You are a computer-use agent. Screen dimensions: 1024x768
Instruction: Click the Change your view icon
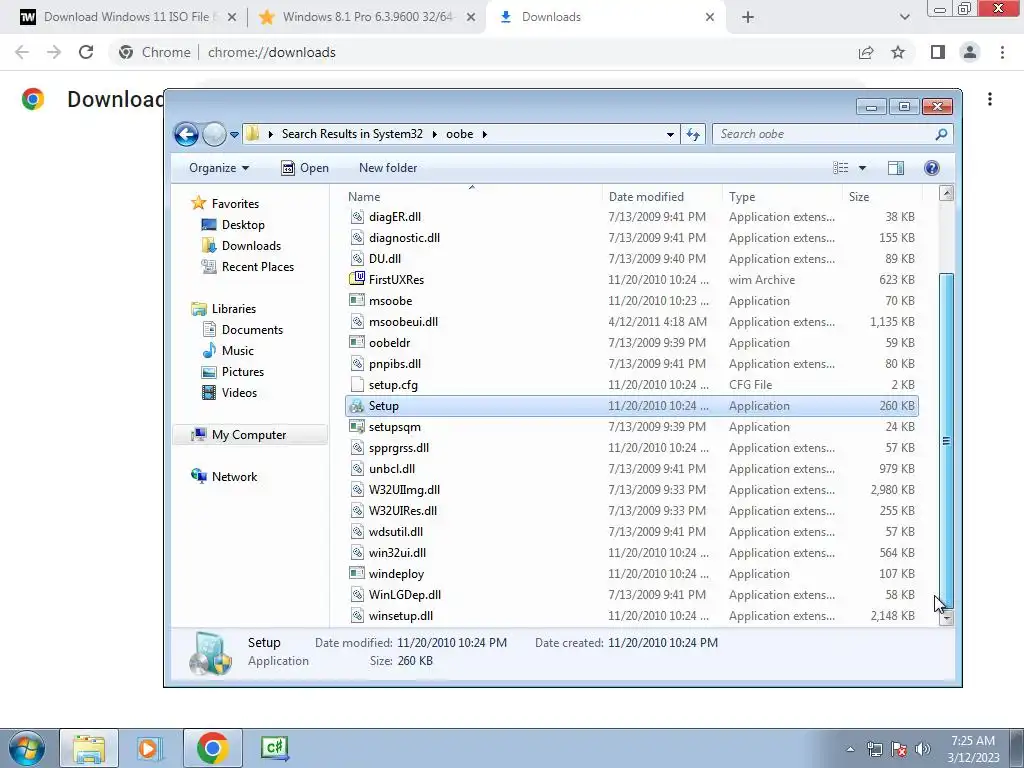tap(841, 168)
